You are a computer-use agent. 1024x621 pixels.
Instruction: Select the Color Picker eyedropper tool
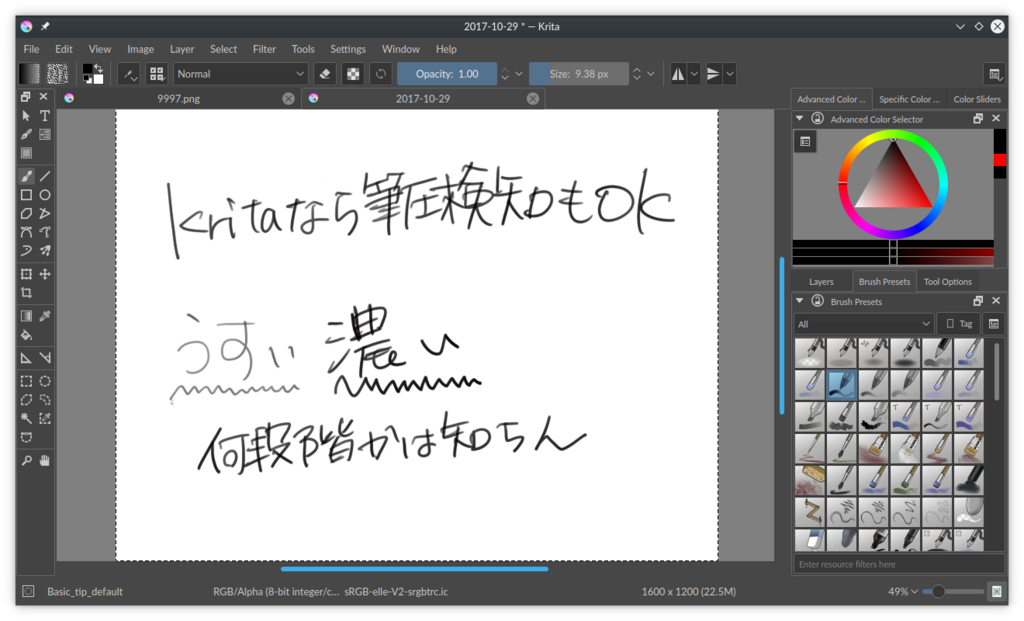(x=44, y=316)
